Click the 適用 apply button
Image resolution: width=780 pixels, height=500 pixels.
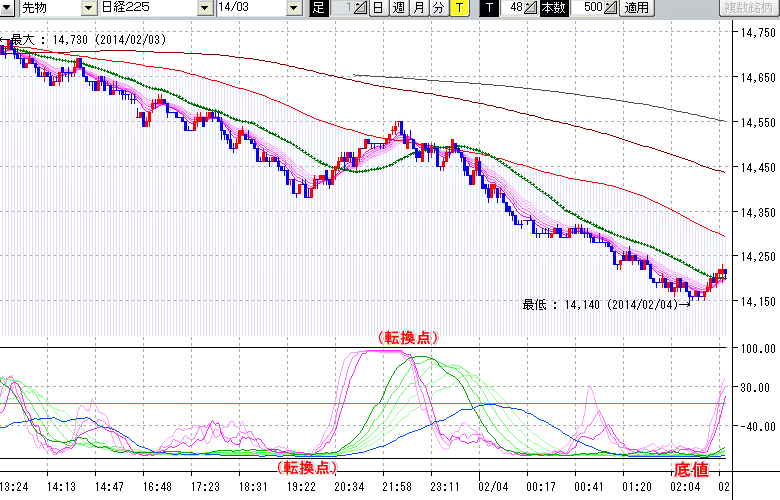coord(636,8)
